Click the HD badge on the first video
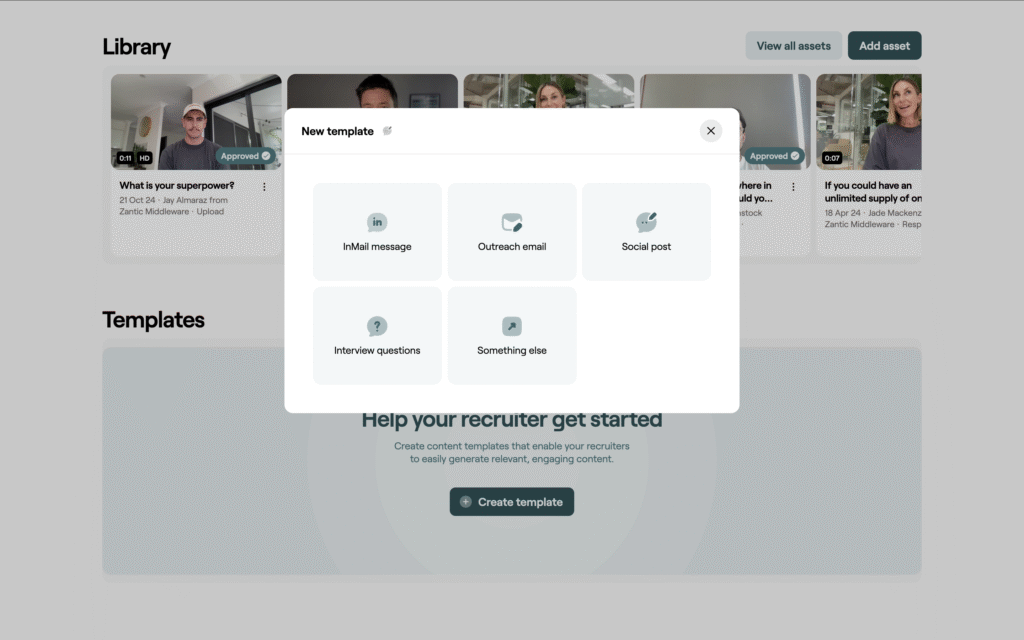Image resolution: width=1024 pixels, height=640 pixels. click(144, 158)
